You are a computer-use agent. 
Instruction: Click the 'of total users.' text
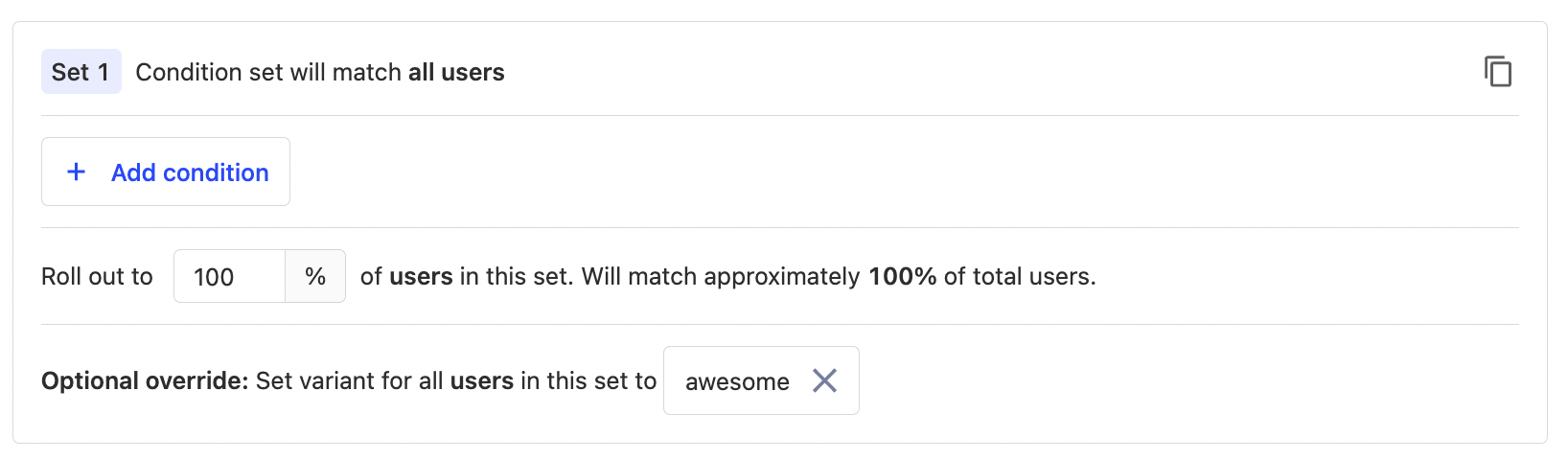pyautogui.click(x=1020, y=277)
